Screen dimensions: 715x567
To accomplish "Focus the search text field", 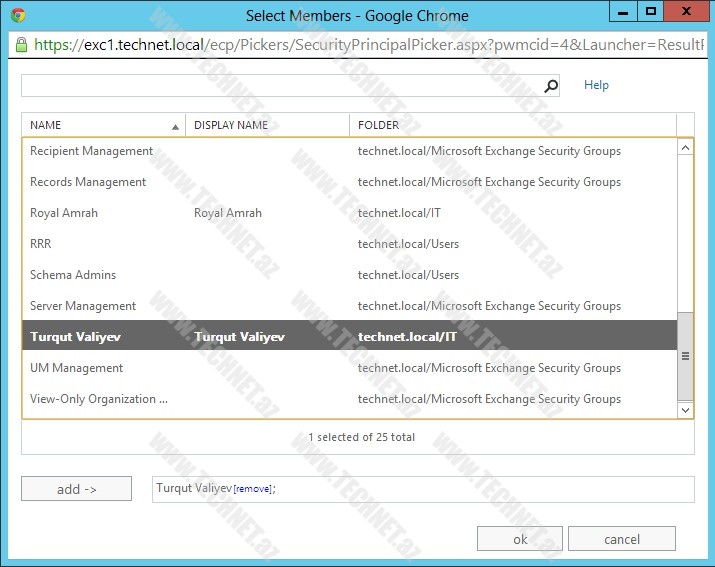I will [x=280, y=86].
